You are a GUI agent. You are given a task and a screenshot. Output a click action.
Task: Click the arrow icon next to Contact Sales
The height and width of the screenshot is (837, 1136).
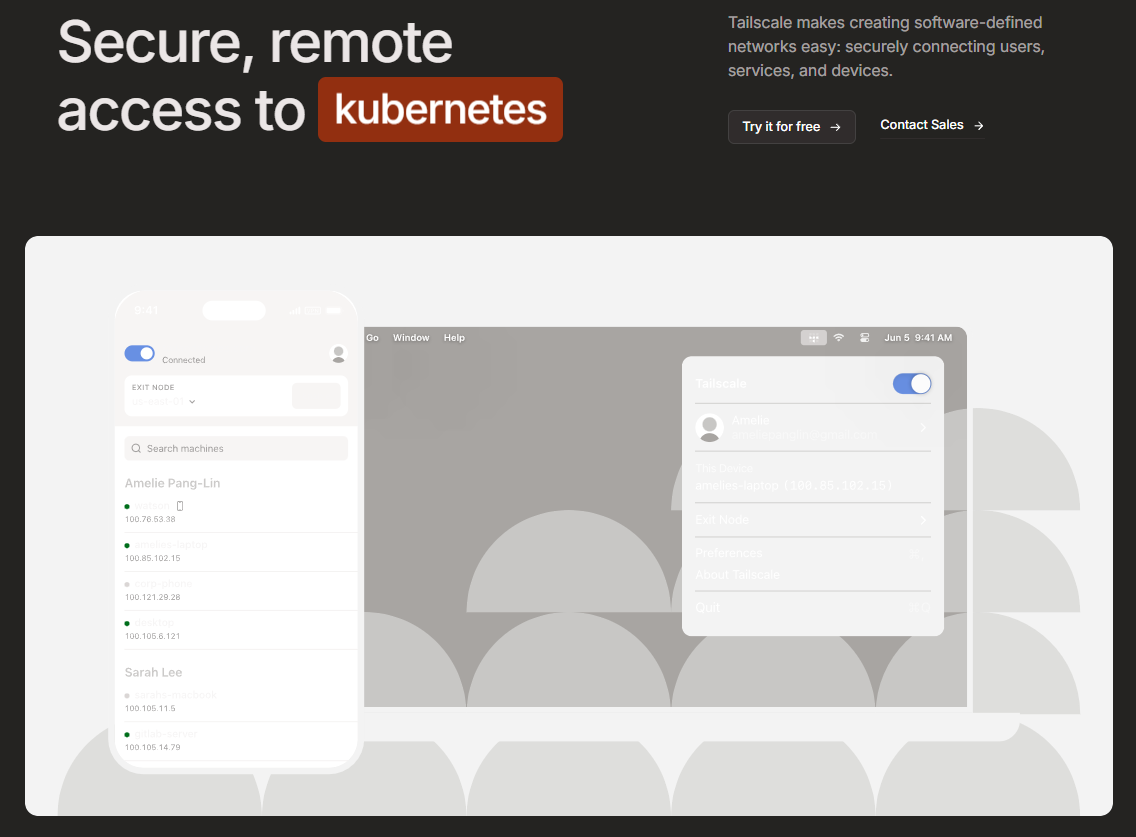pos(979,126)
